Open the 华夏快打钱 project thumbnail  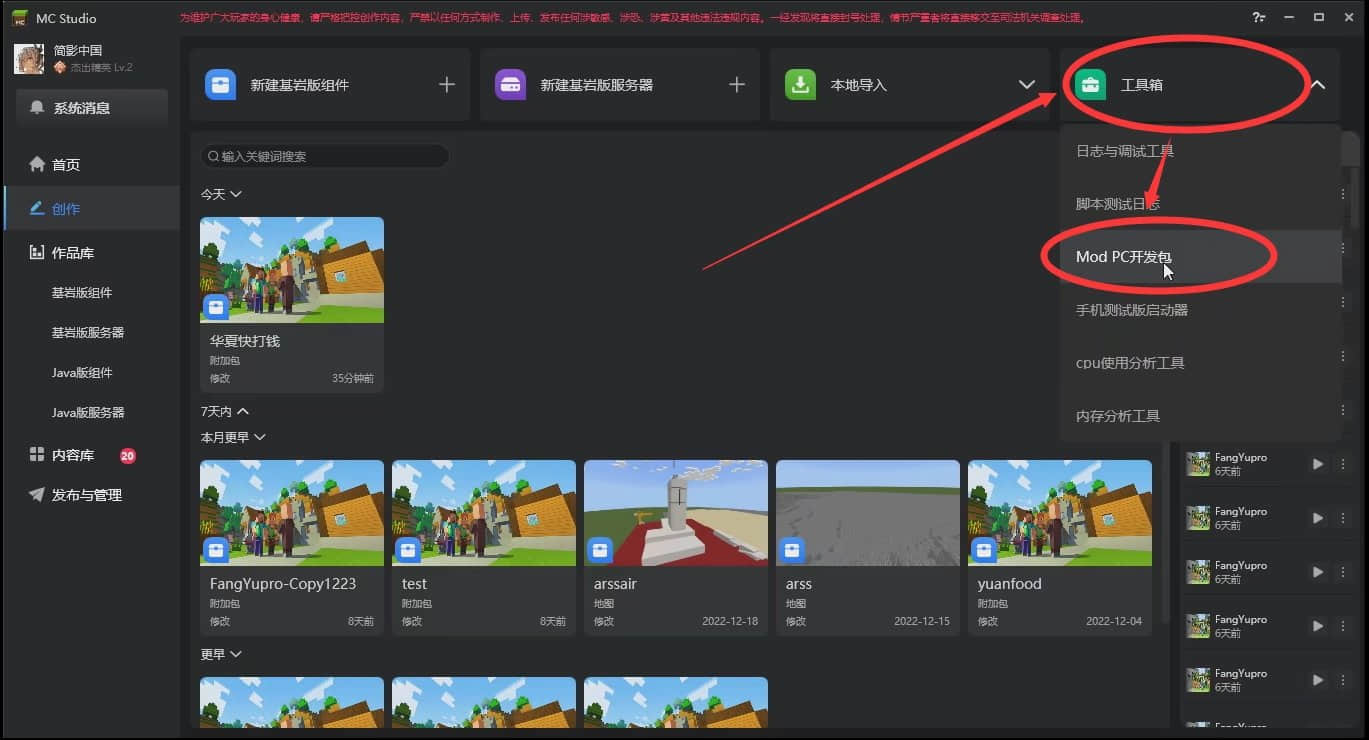(x=292, y=270)
